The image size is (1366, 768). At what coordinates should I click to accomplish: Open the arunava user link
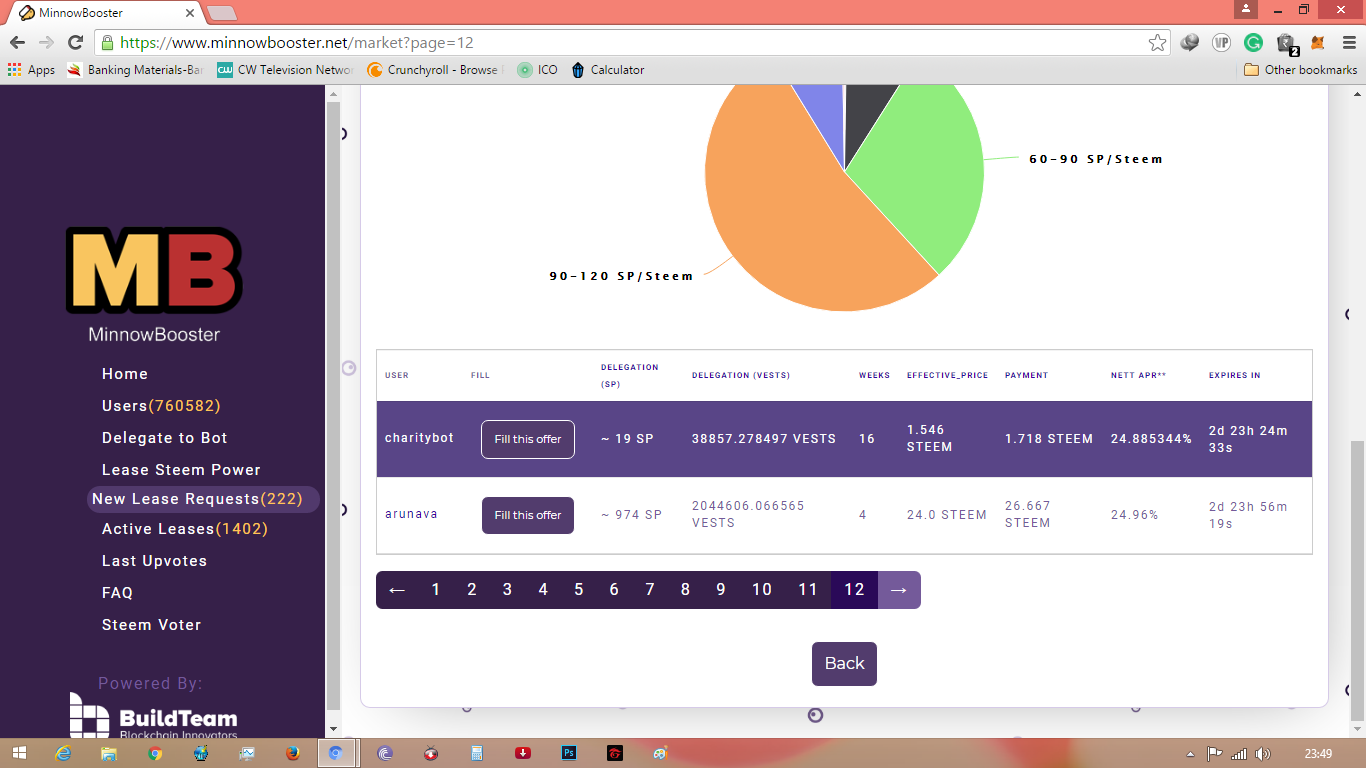[x=411, y=514]
